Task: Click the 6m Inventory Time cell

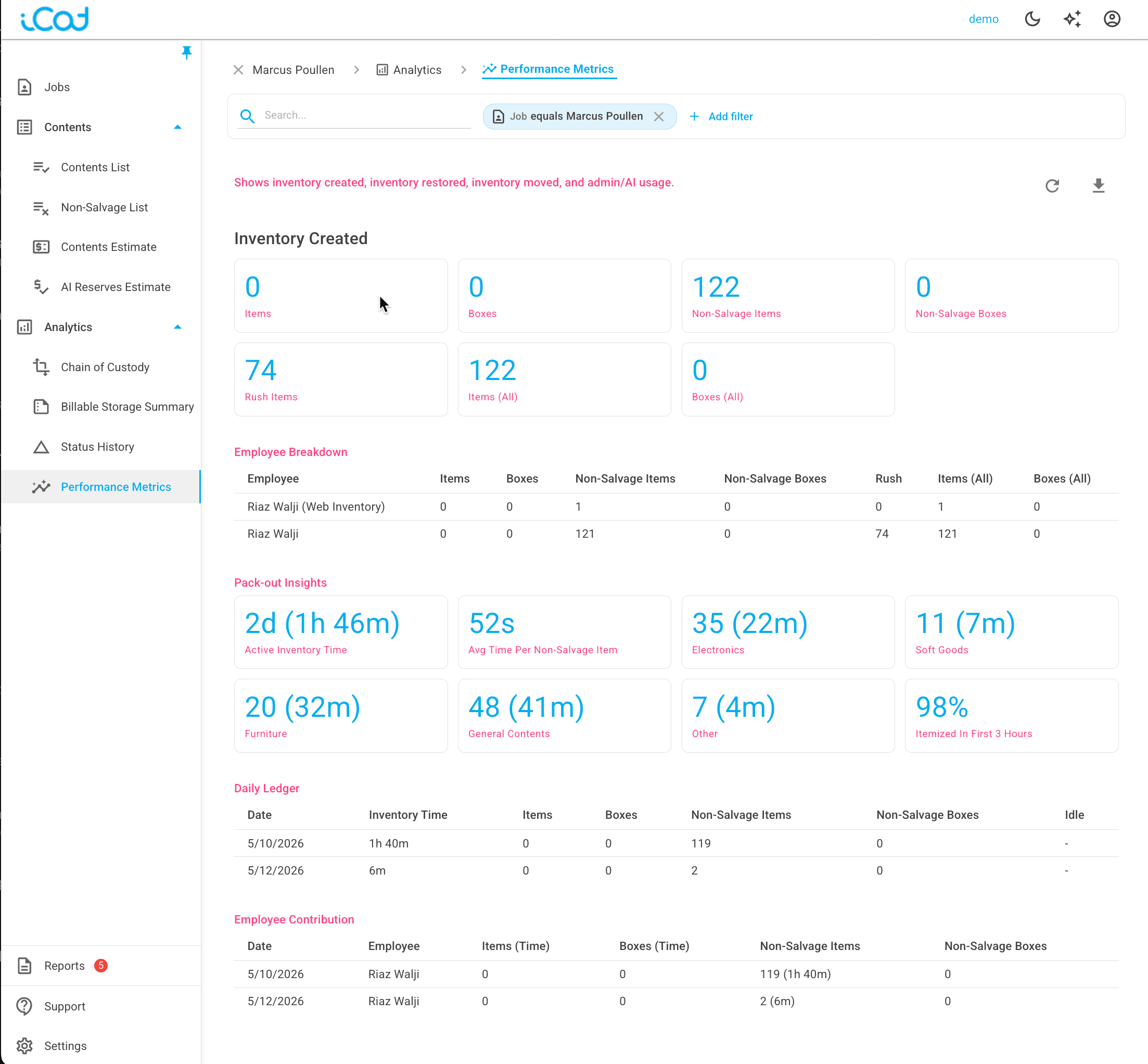Action: [x=377, y=870]
